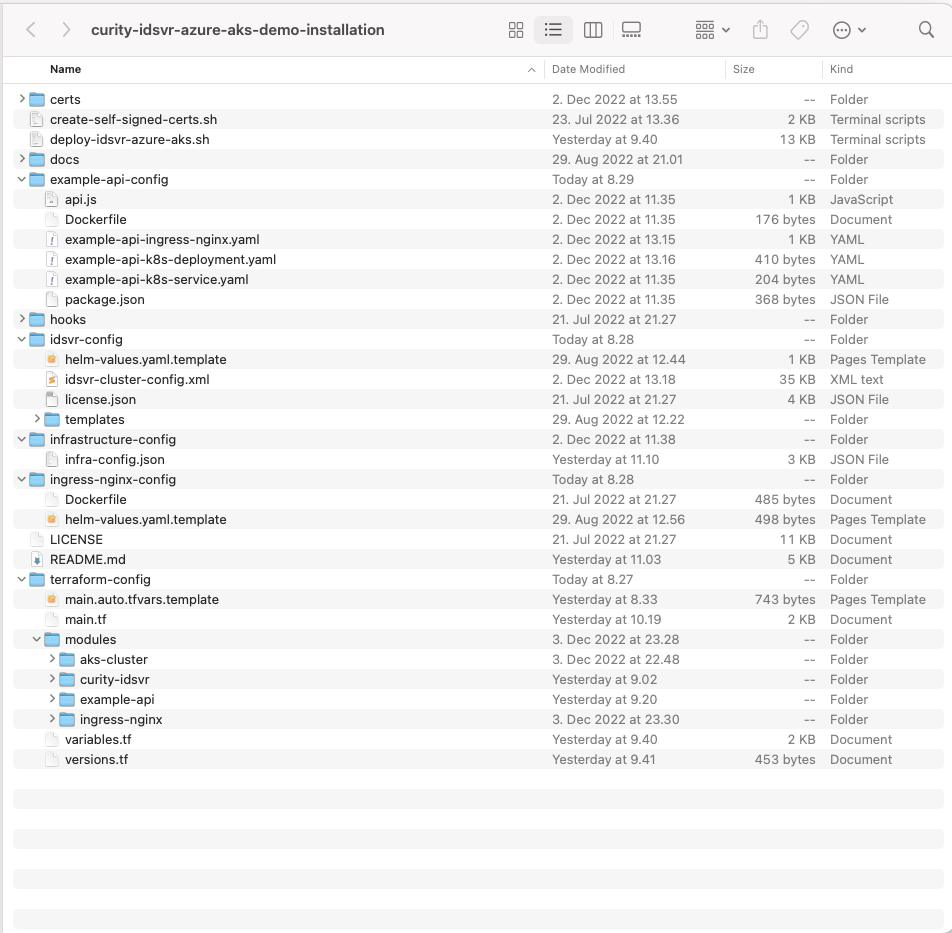Image resolution: width=952 pixels, height=933 pixels.
Task: Click the Tags icon in the toolbar
Action: click(x=799, y=30)
